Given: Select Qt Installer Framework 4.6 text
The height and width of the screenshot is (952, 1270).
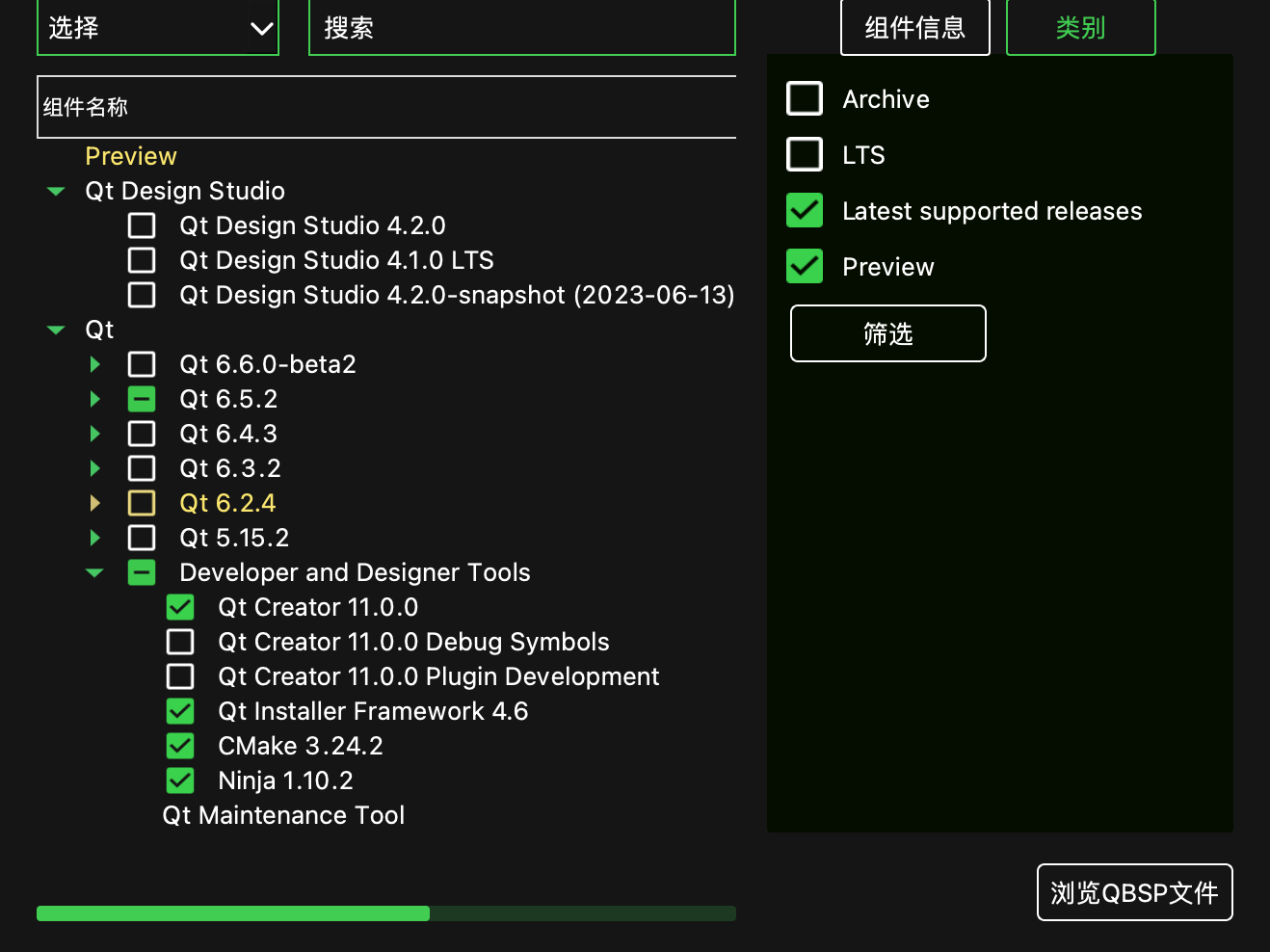Looking at the screenshot, I should coord(373,711).
